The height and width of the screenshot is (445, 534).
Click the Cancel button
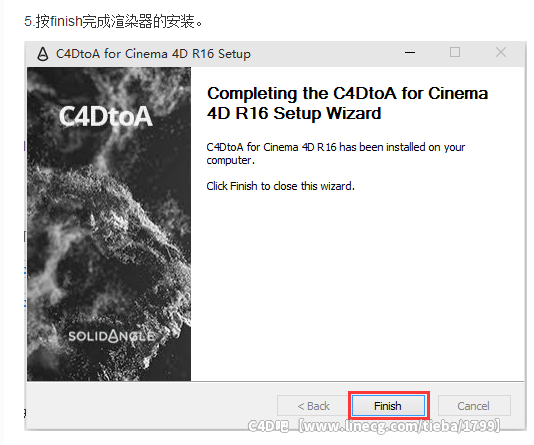[474, 406]
